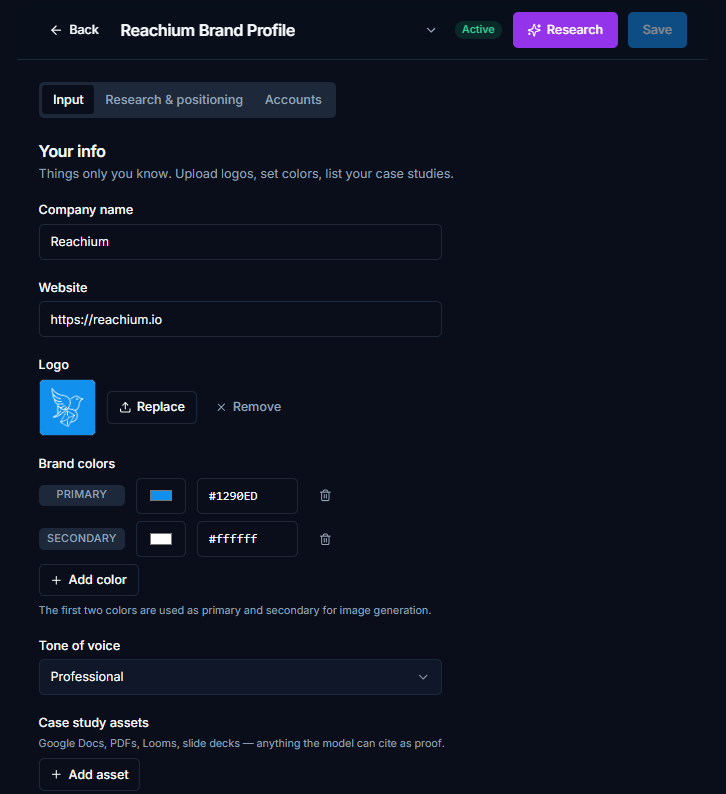Save the brand profile
This screenshot has height=794, width=726.
pyautogui.click(x=657, y=30)
